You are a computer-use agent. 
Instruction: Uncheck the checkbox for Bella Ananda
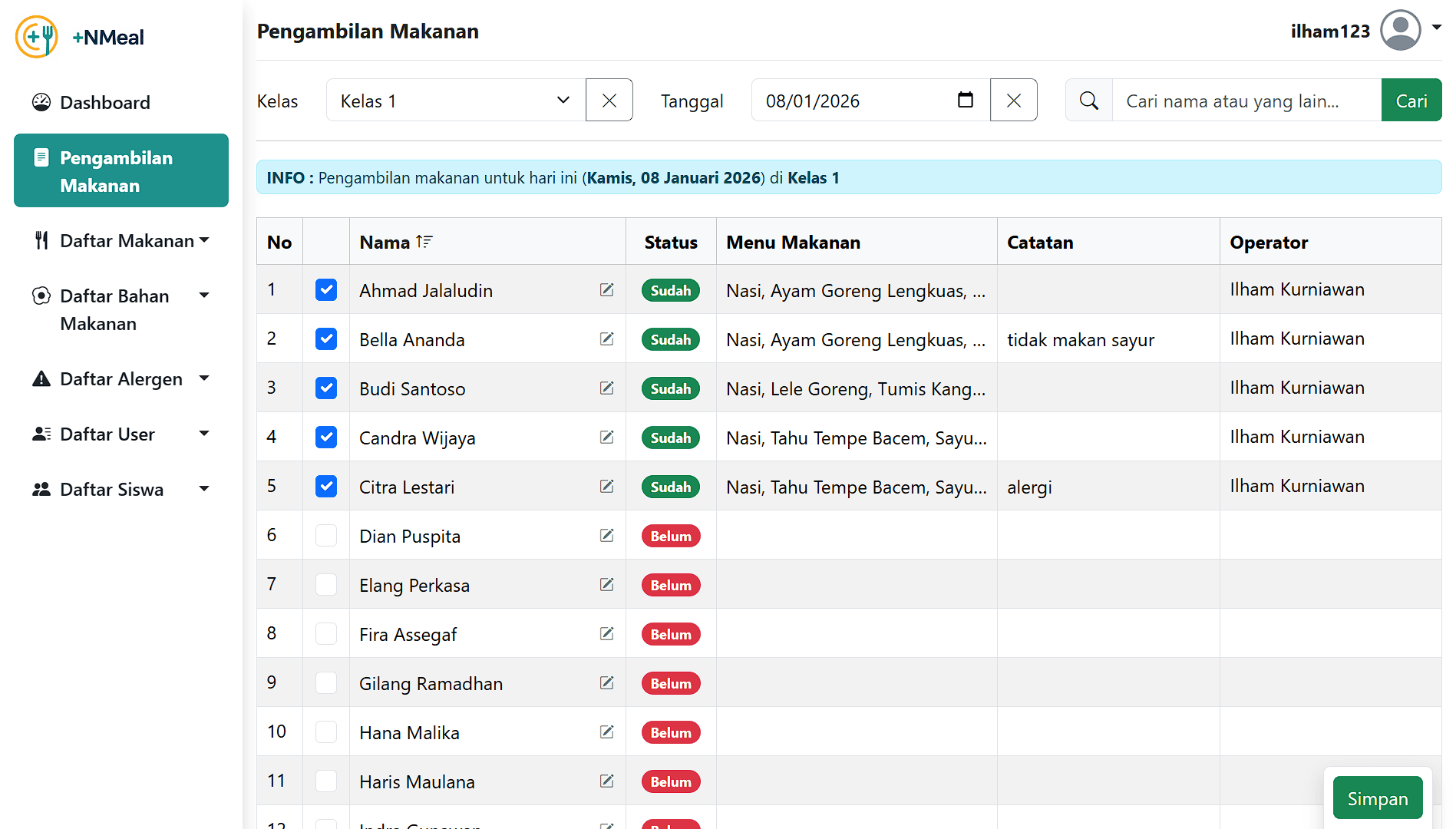point(326,339)
